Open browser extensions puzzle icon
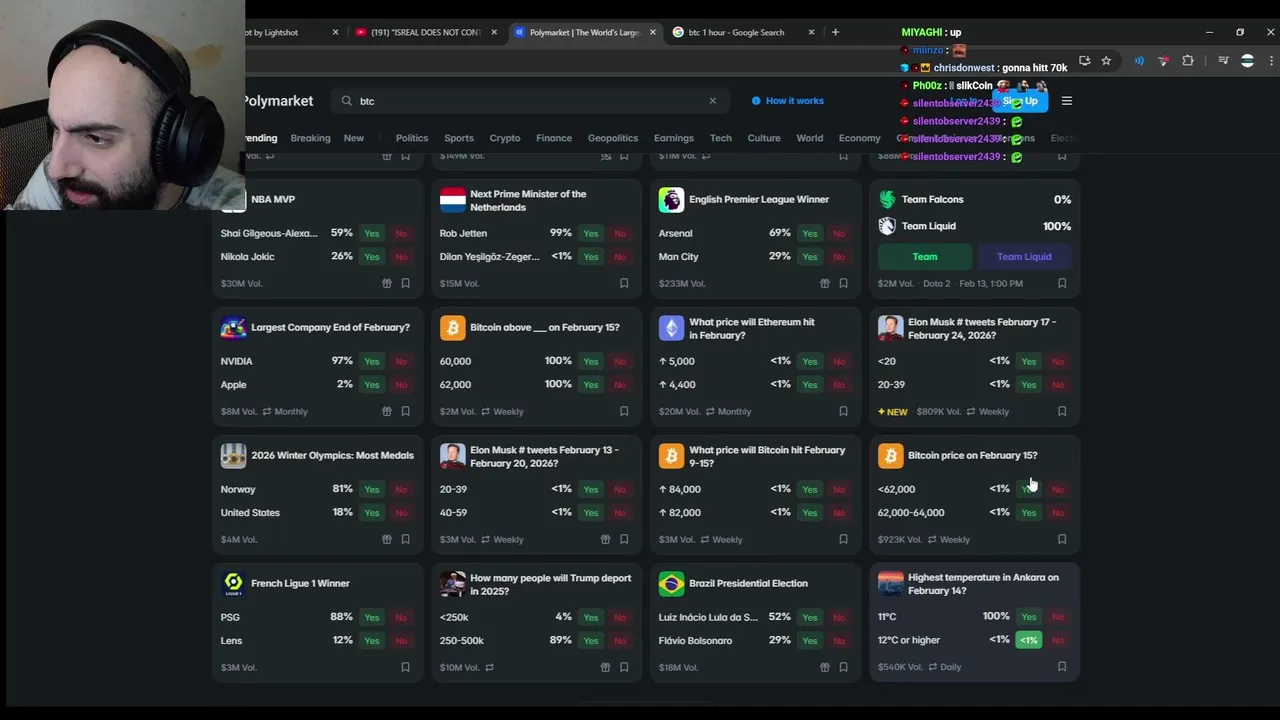Viewport: 1280px width, 720px height. [x=1188, y=61]
